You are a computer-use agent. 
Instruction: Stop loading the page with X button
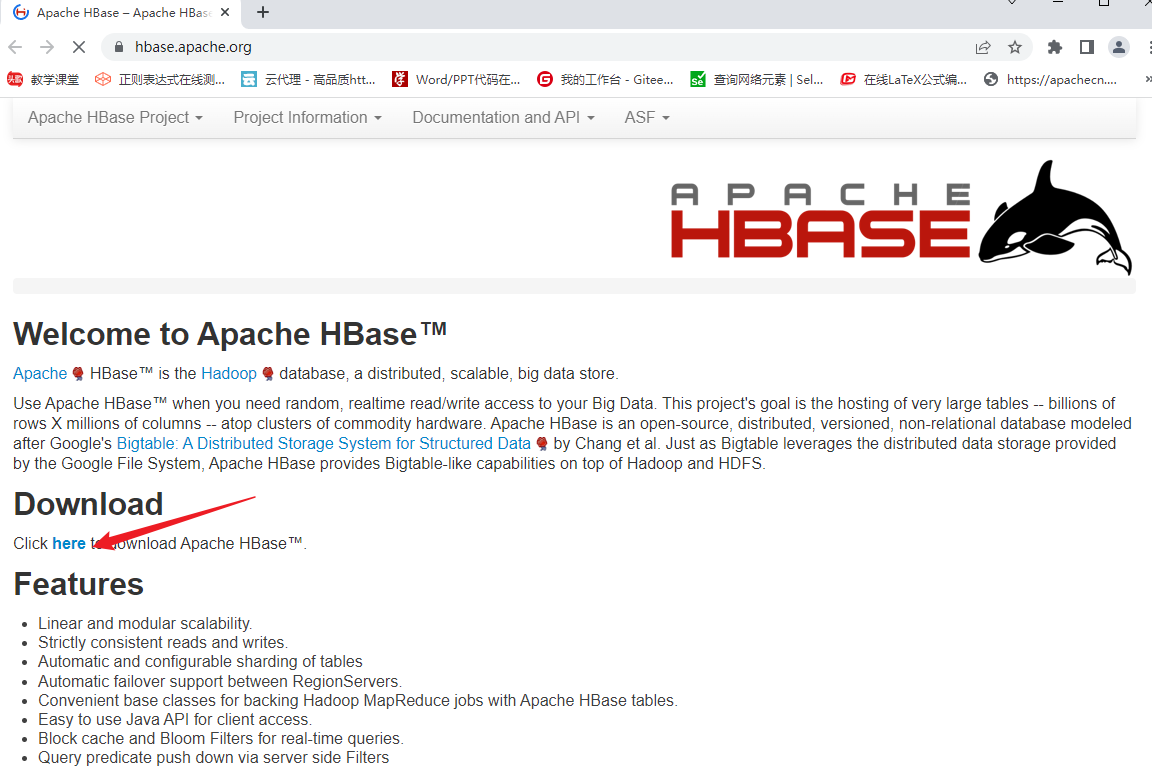pyautogui.click(x=79, y=47)
